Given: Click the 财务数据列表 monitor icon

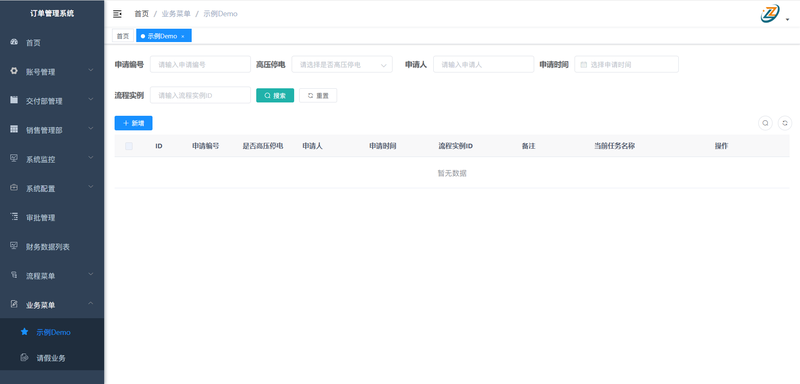Looking at the screenshot, I should click(14, 246).
